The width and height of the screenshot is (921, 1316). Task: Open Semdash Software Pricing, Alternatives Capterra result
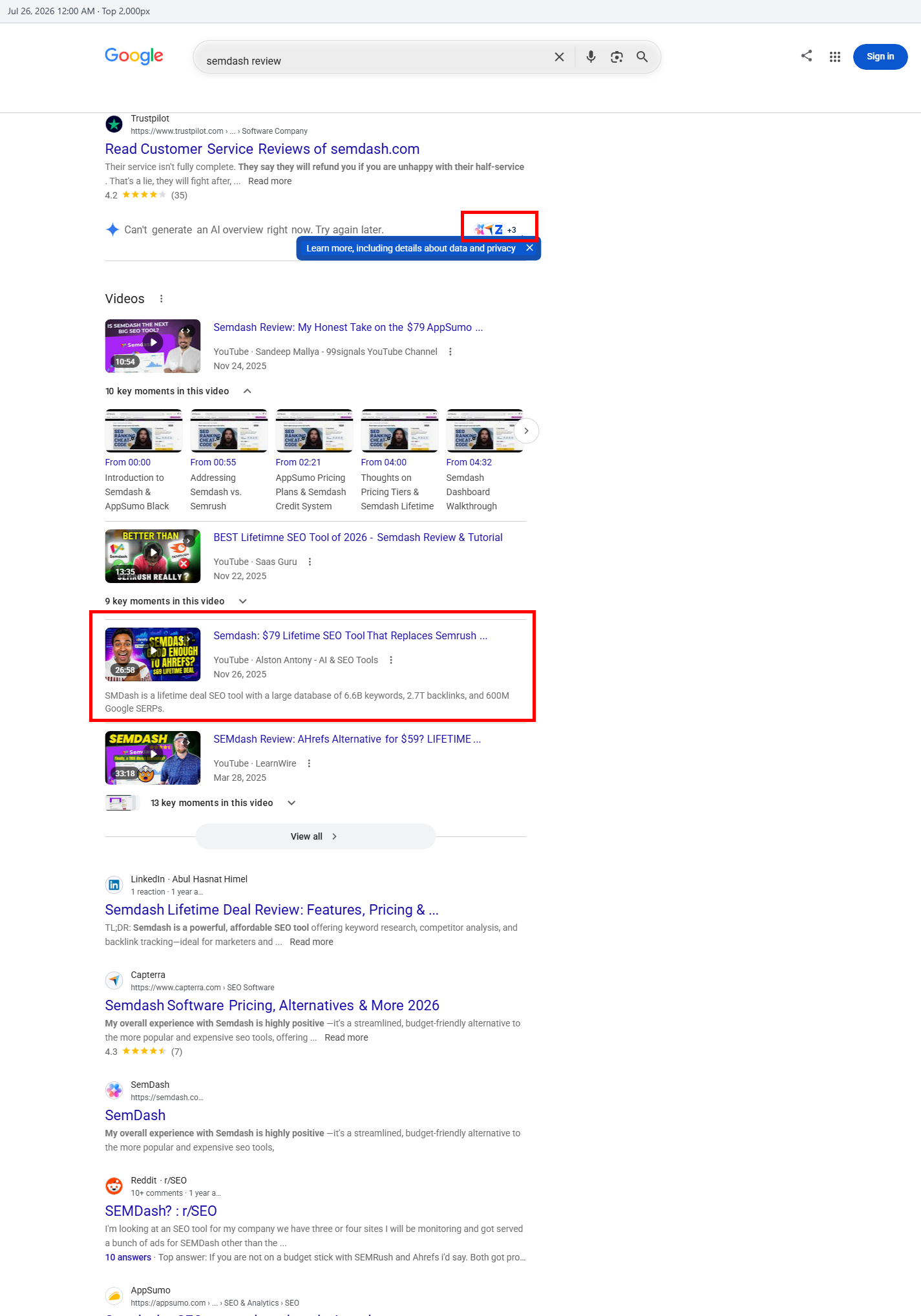[x=272, y=1005]
